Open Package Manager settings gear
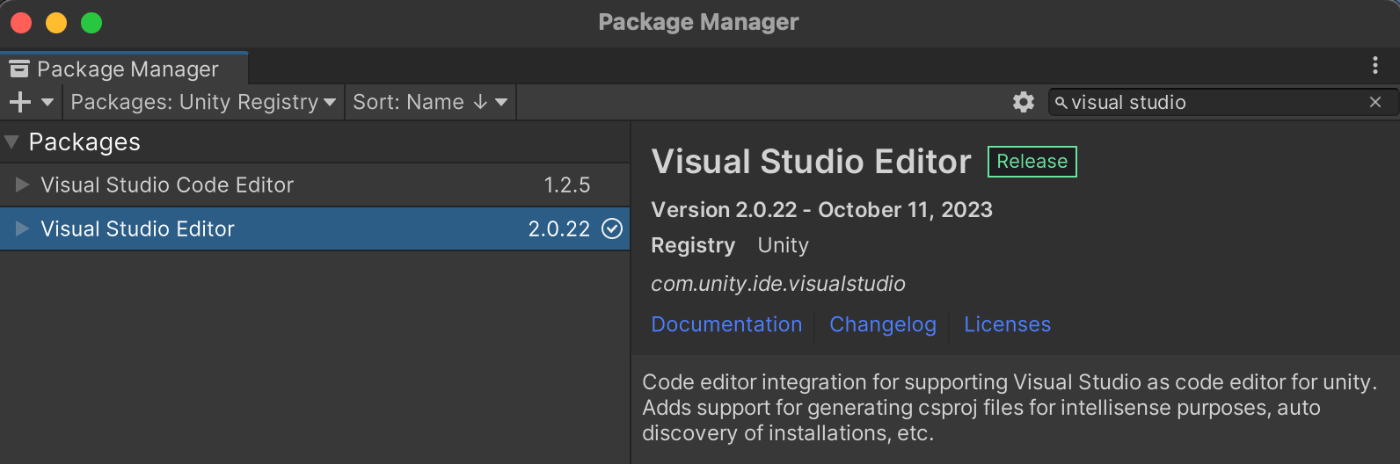The height and width of the screenshot is (464, 1400). (1022, 102)
